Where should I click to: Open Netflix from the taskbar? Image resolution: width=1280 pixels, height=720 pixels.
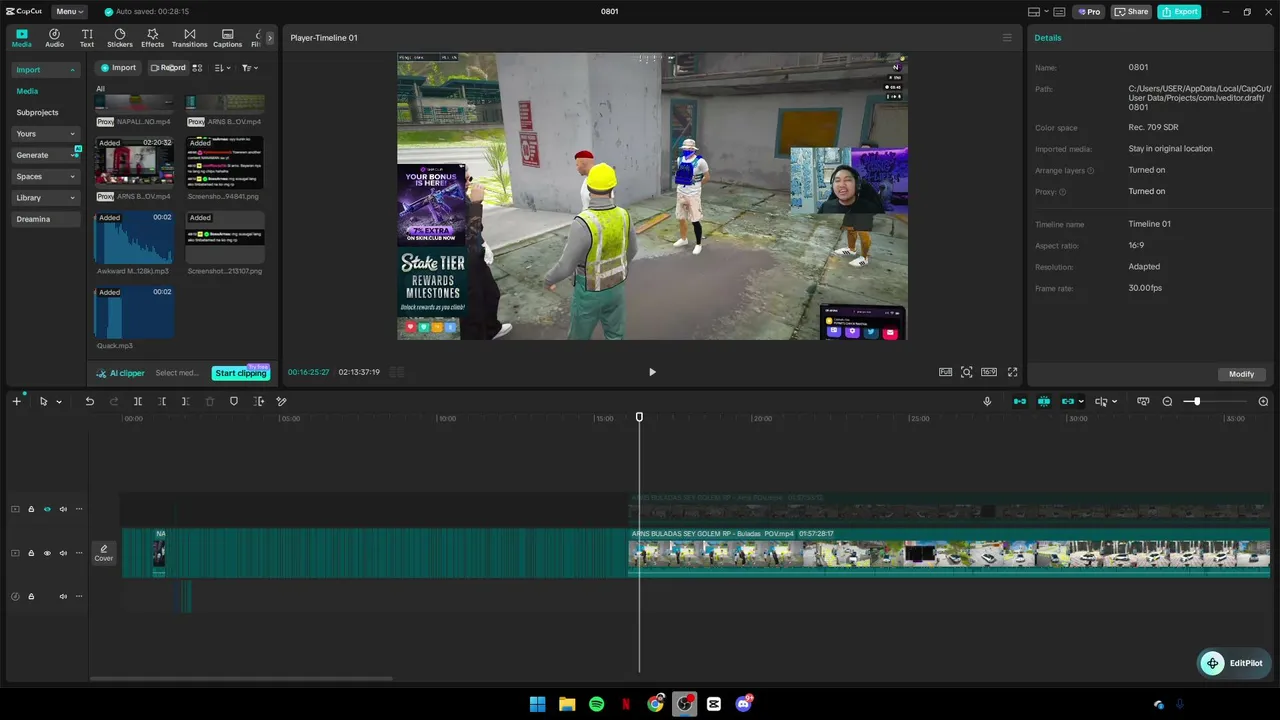click(x=626, y=704)
